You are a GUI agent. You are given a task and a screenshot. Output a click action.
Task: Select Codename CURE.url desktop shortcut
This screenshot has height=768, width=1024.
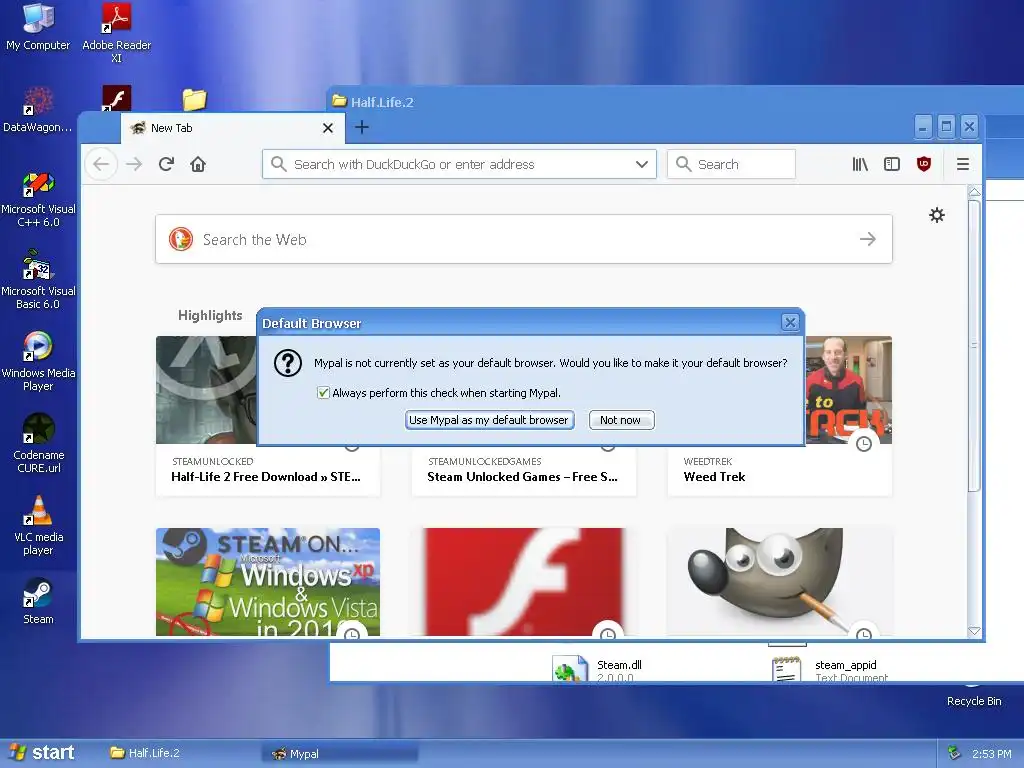click(38, 444)
